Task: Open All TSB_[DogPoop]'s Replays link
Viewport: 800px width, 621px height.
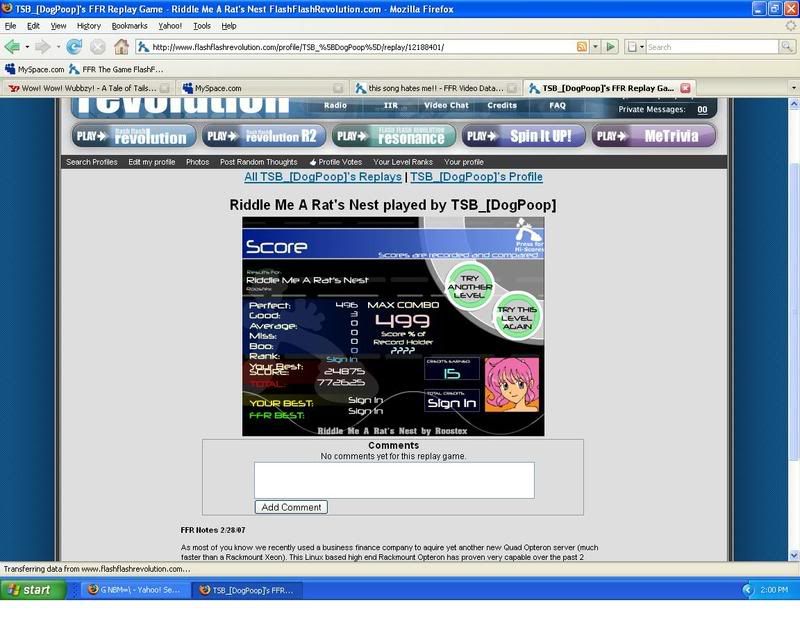Action: tap(323, 177)
